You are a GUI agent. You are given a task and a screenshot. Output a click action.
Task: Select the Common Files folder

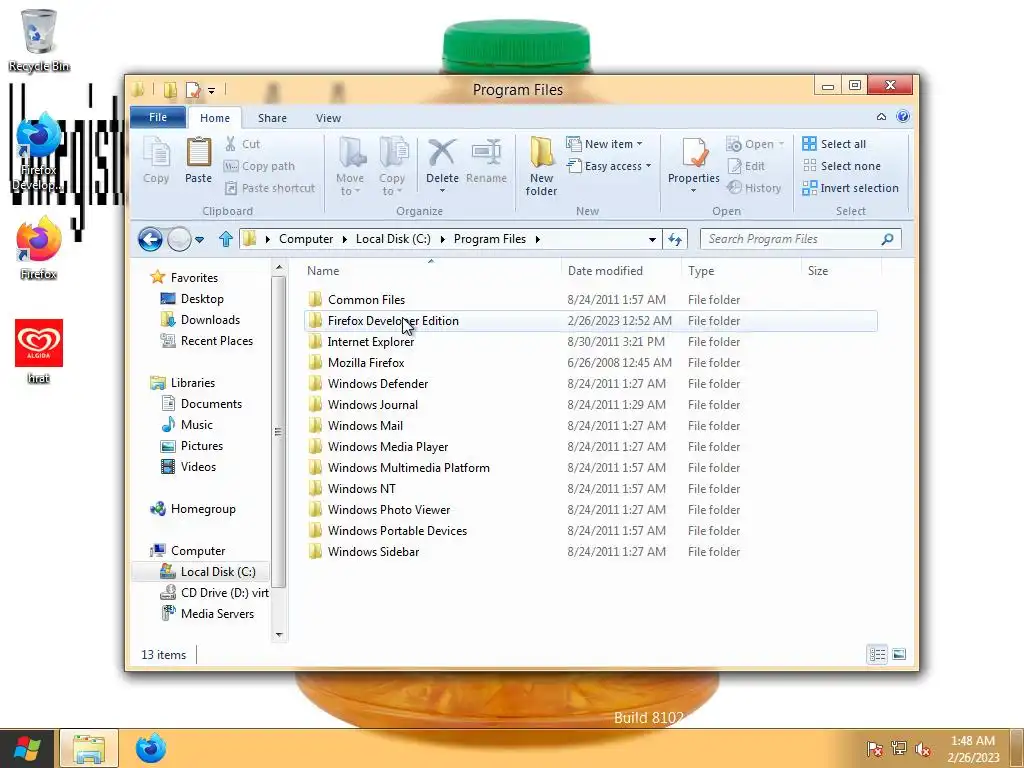(x=590, y=300)
